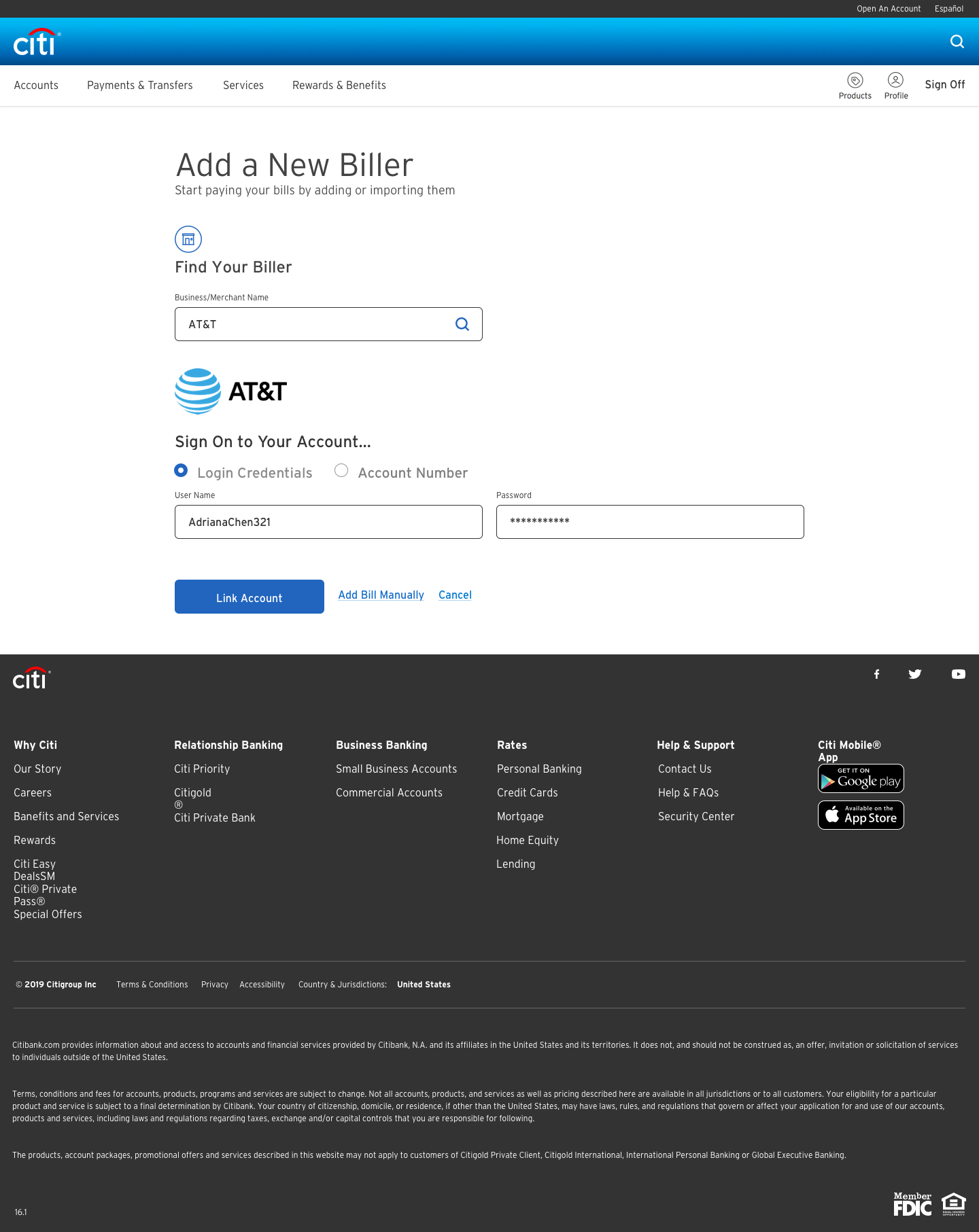Open Mortgage rates link
979x1232 pixels.
[520, 816]
